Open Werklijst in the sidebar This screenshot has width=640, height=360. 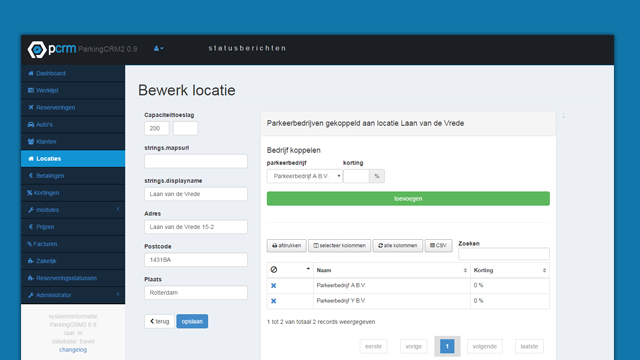click(x=73, y=90)
